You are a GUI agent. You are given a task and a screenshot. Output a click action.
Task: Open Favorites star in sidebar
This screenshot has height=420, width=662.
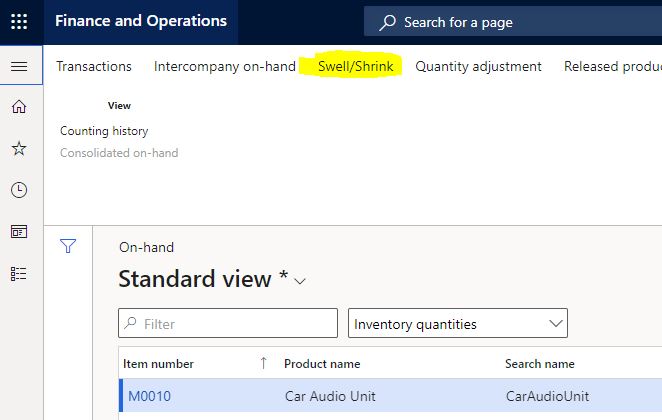coord(19,148)
